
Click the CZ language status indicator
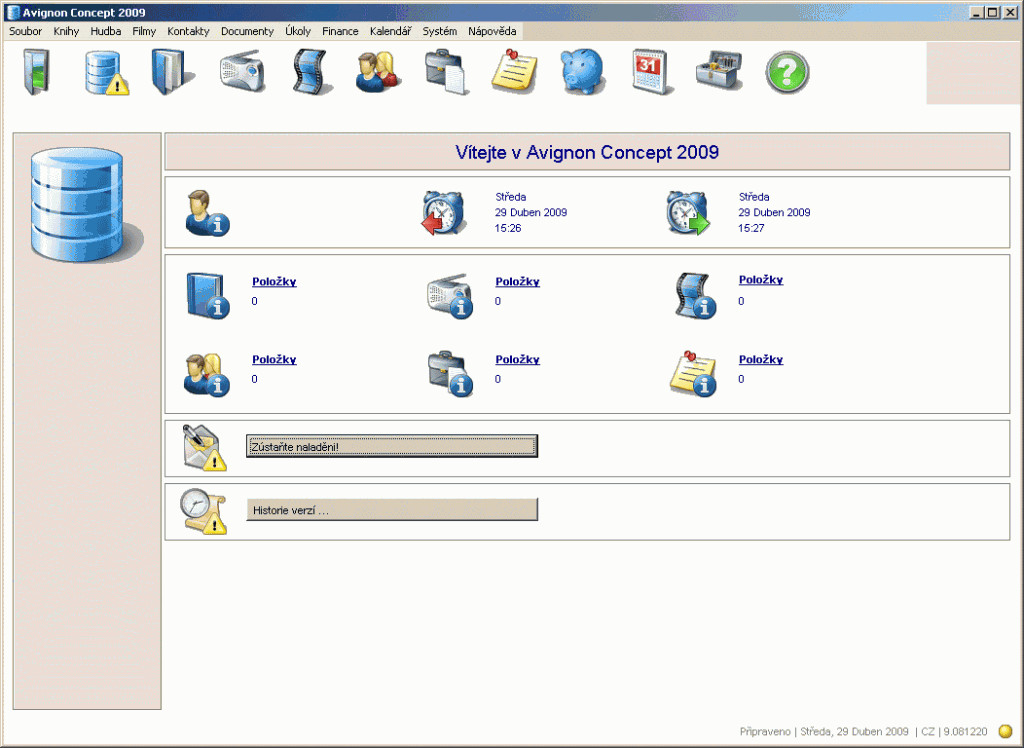[x=928, y=731]
